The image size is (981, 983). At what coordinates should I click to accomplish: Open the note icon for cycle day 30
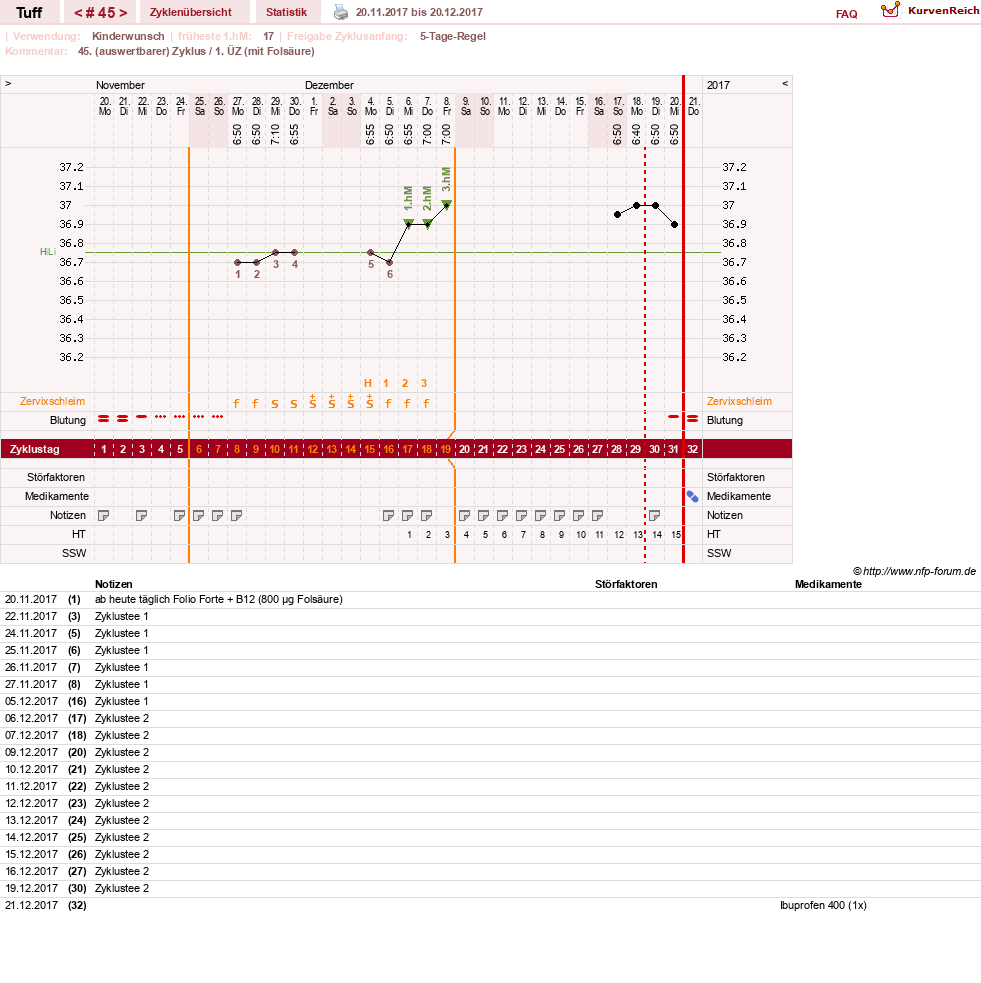654,515
